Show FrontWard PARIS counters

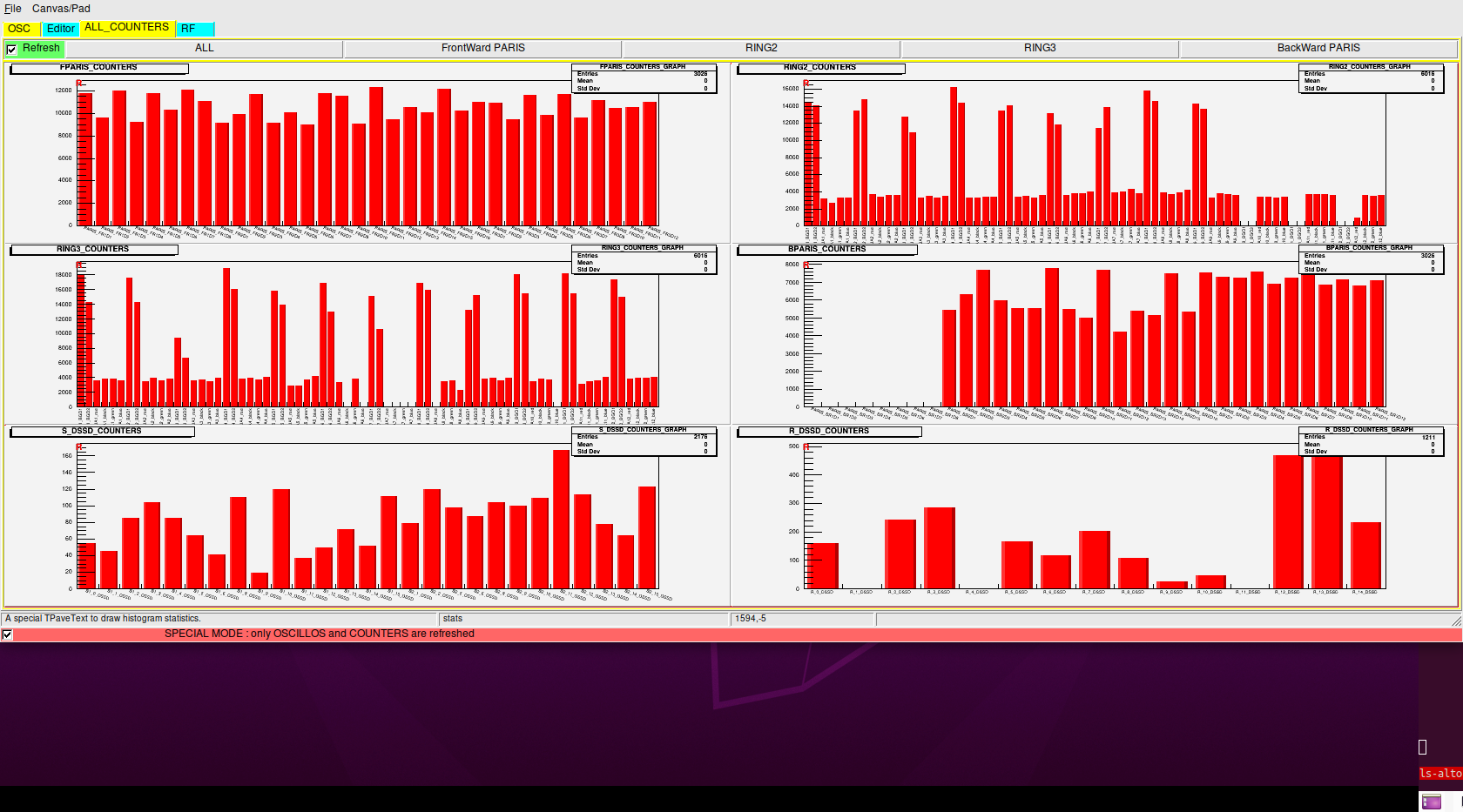point(482,49)
